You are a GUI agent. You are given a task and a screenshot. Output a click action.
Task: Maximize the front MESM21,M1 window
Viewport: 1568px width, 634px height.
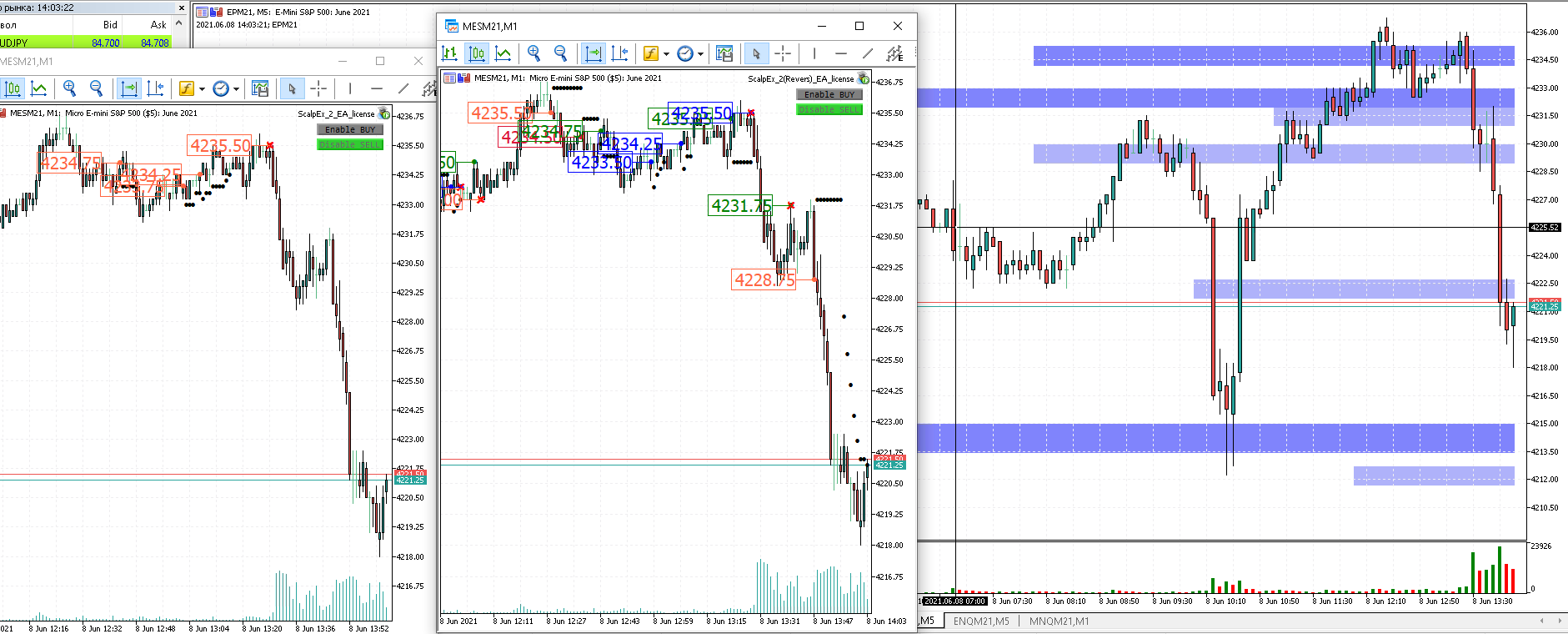click(x=859, y=26)
